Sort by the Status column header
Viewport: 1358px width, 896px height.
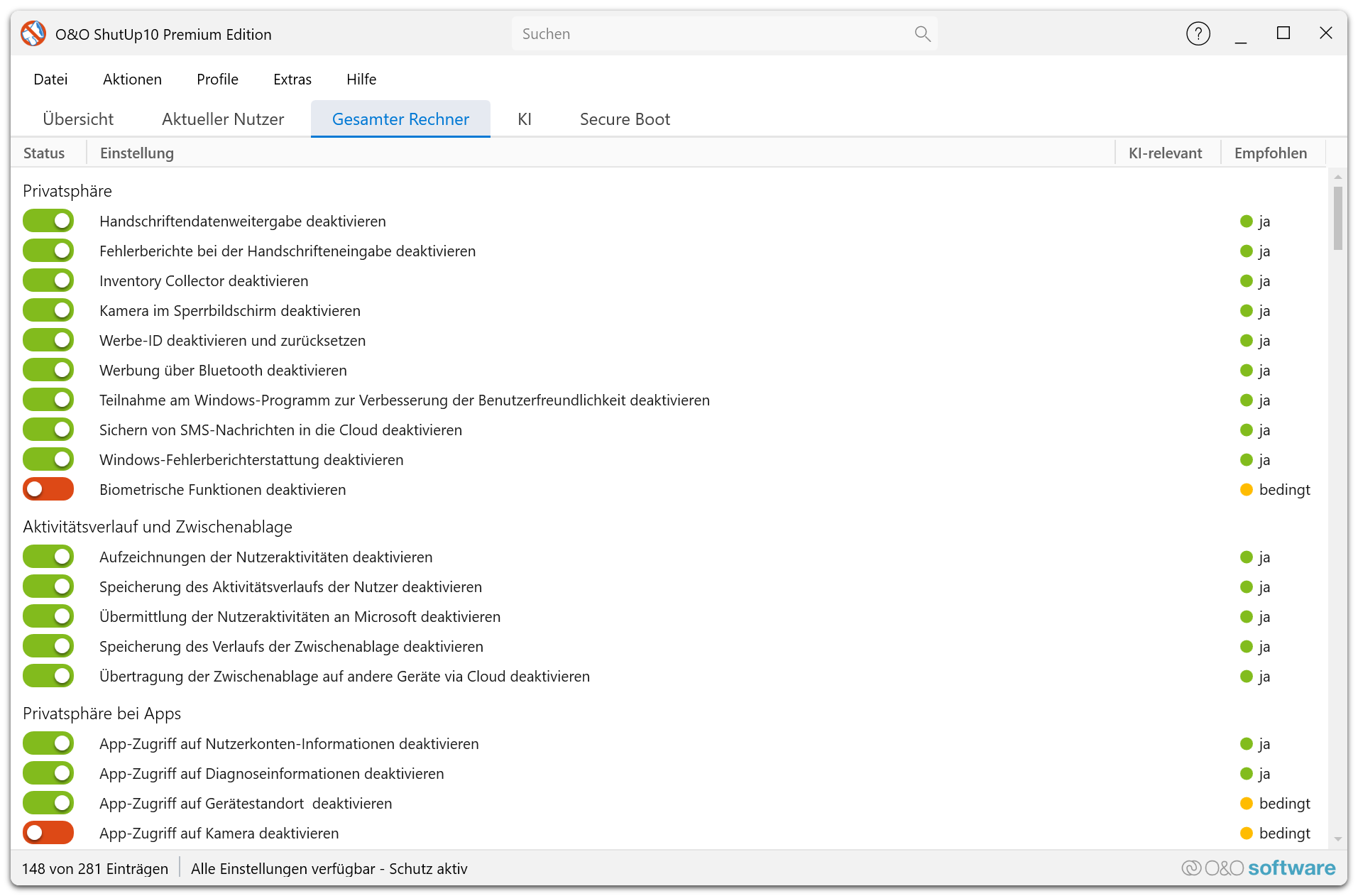click(x=44, y=153)
